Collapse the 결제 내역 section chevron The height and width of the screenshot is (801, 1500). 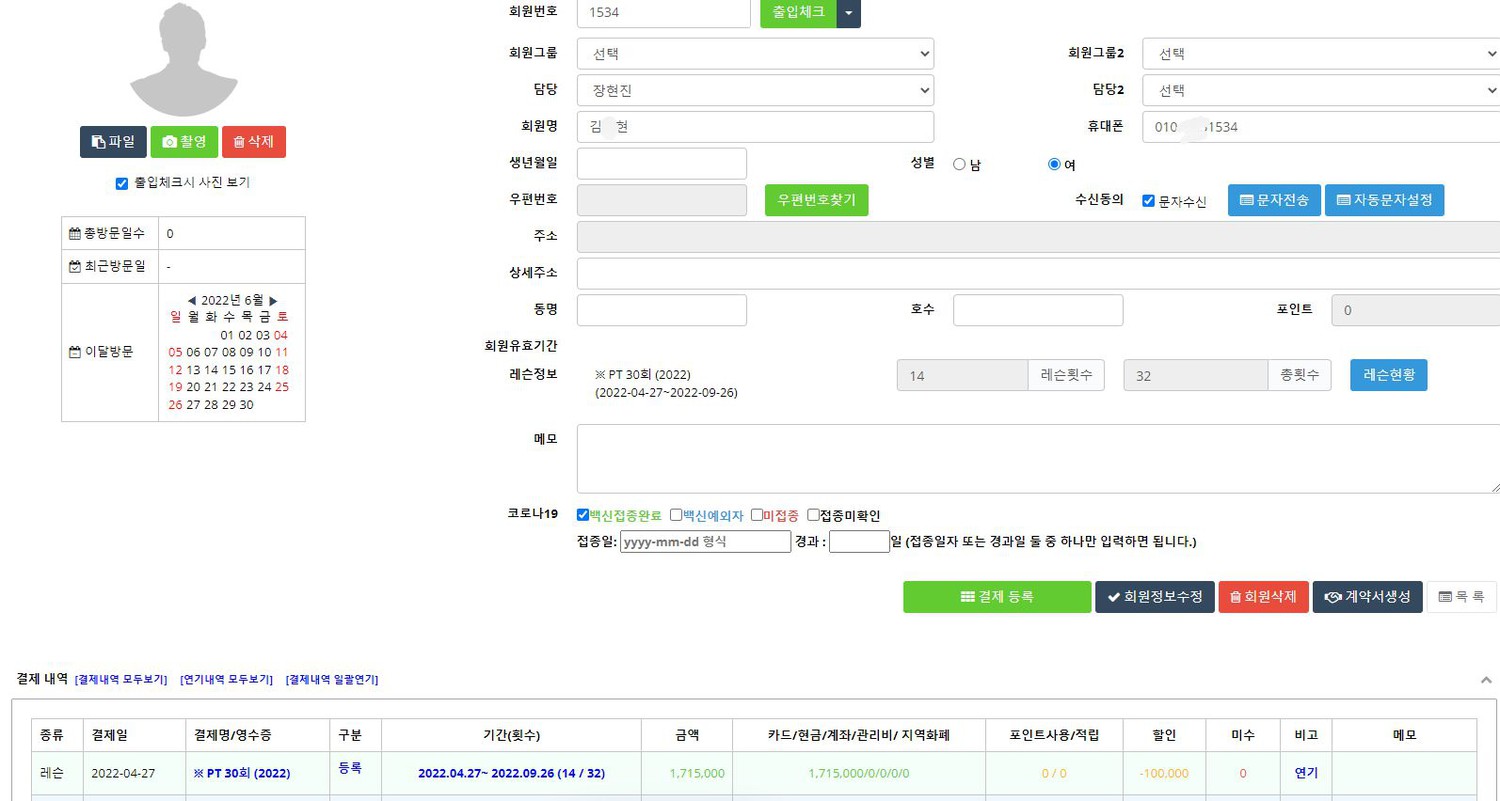coord(1486,680)
